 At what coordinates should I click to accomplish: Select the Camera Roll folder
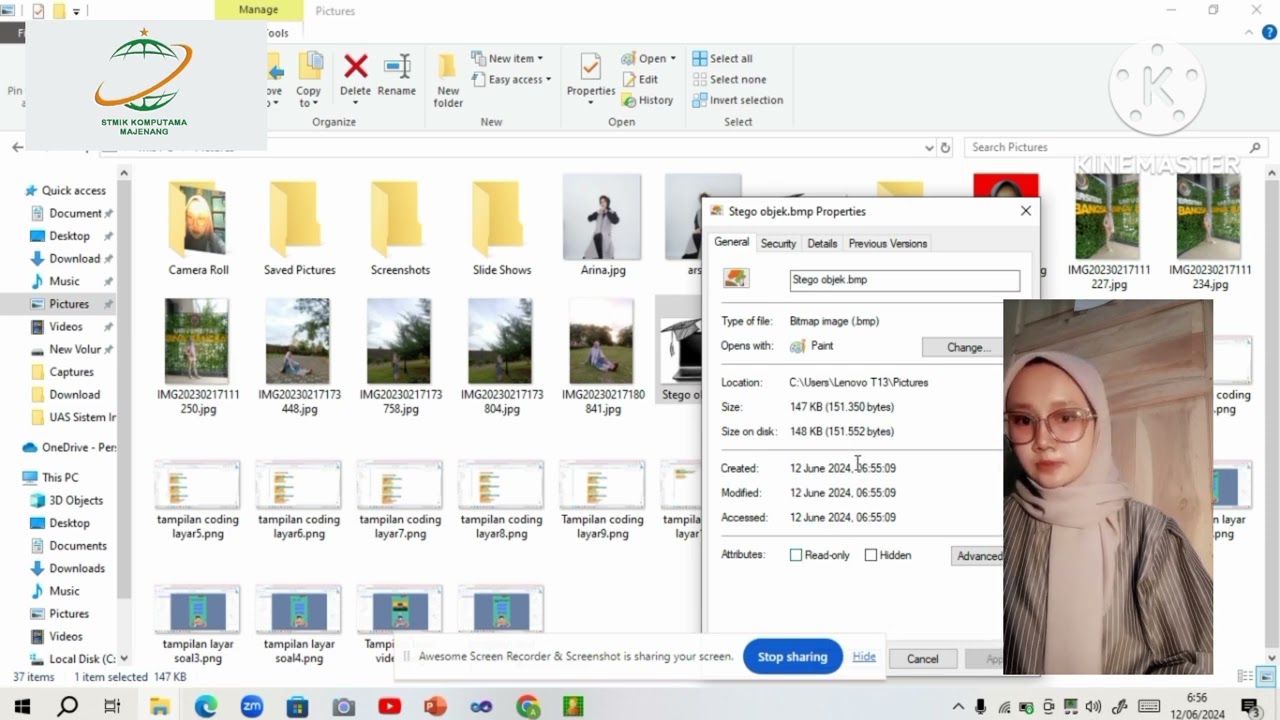(198, 228)
